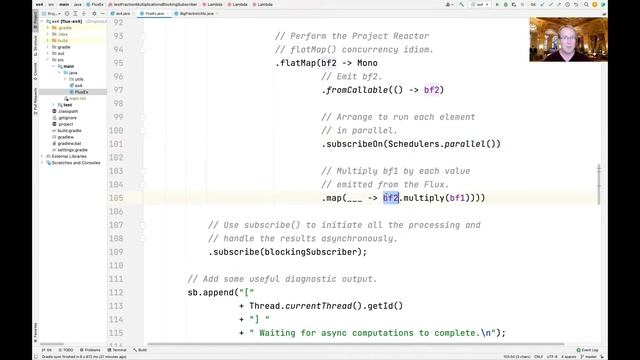Click line number 105 in the gutter
The image size is (640, 360).
coord(116,198)
